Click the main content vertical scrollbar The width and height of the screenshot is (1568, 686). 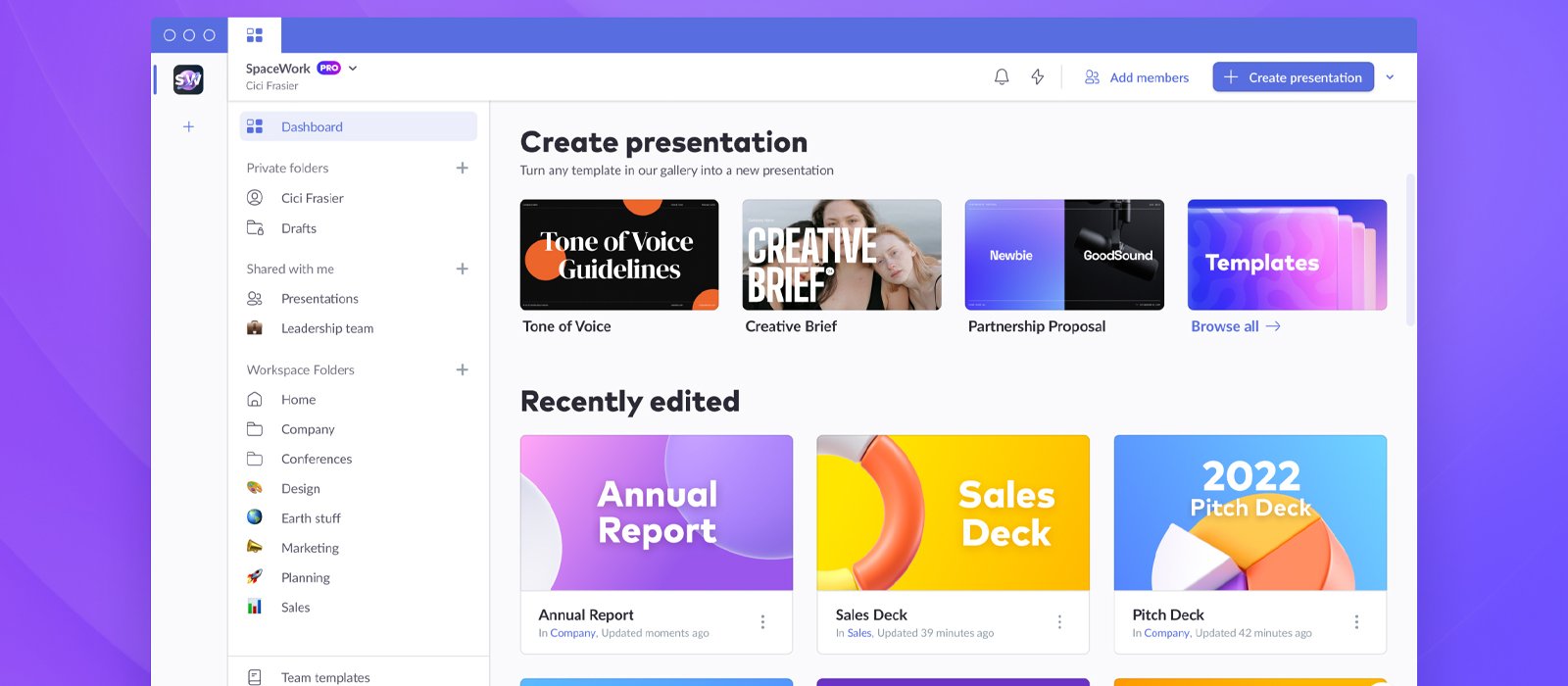click(x=1410, y=250)
